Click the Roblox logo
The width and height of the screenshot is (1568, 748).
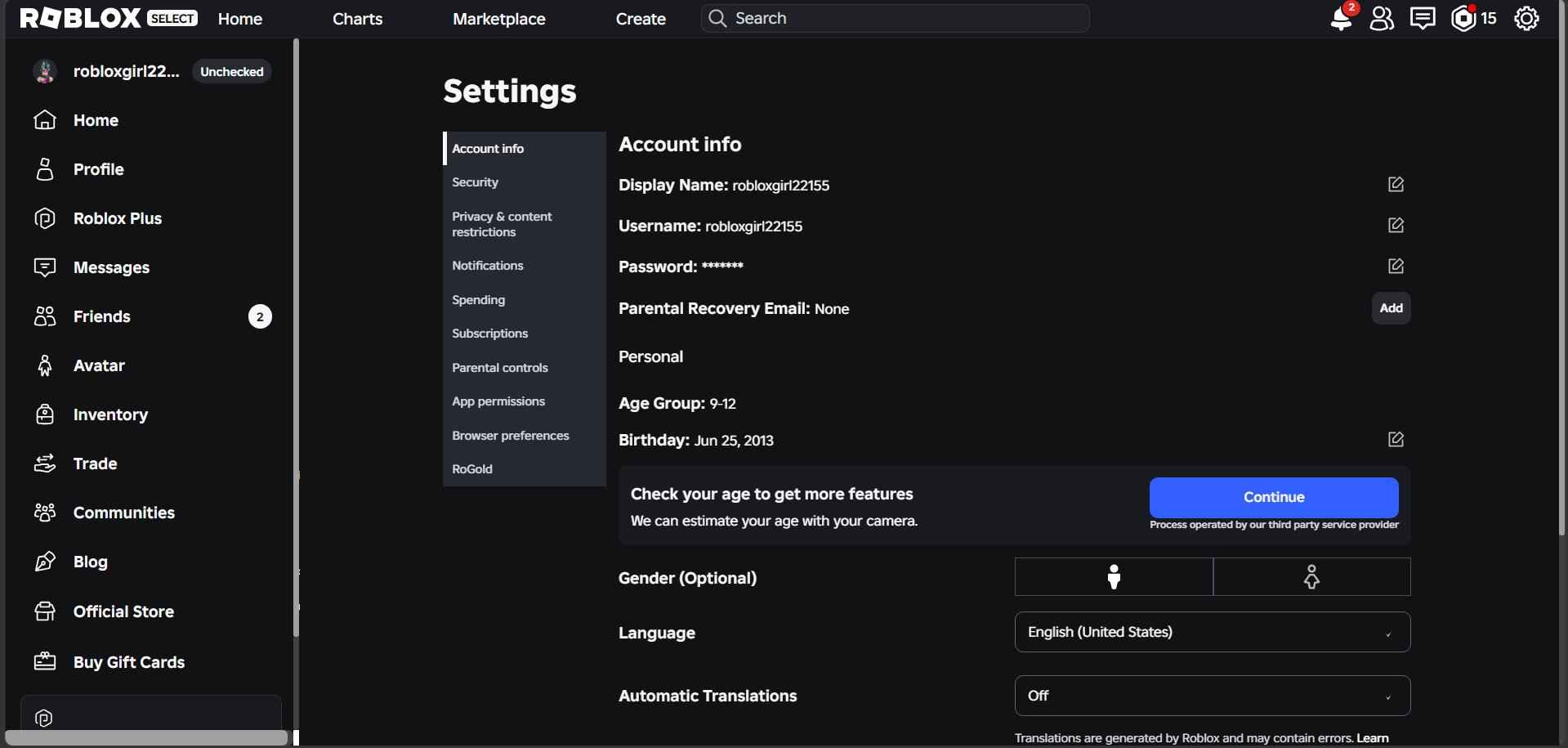point(80,18)
